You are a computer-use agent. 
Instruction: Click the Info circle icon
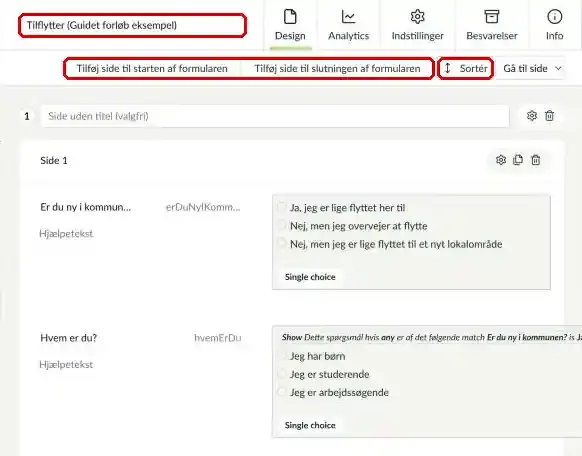pyautogui.click(x=555, y=17)
